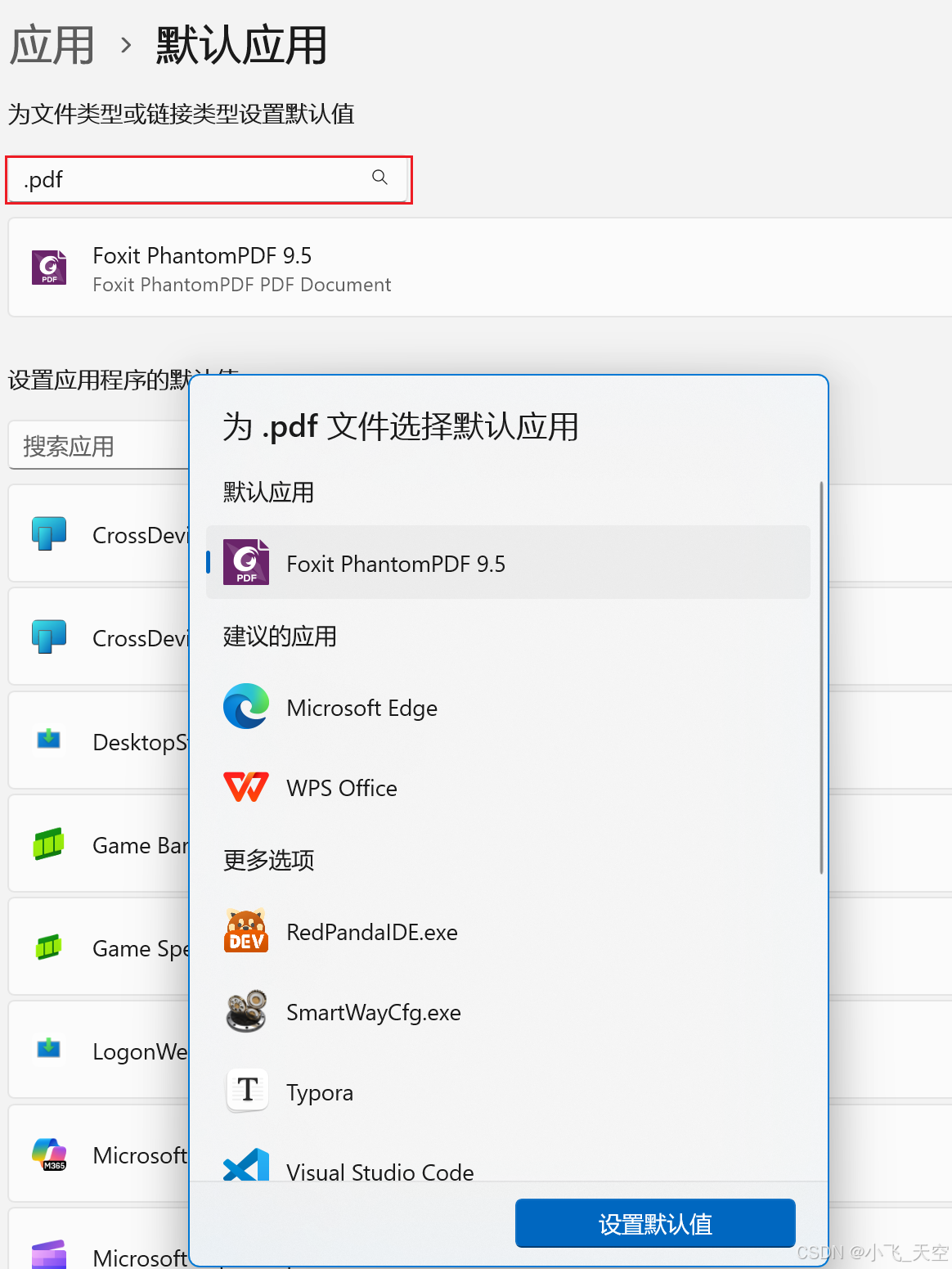Select Foxit PhantomPDF 9.5 icon in dialog
Image resolution: width=952 pixels, height=1269 pixels.
tap(246, 562)
